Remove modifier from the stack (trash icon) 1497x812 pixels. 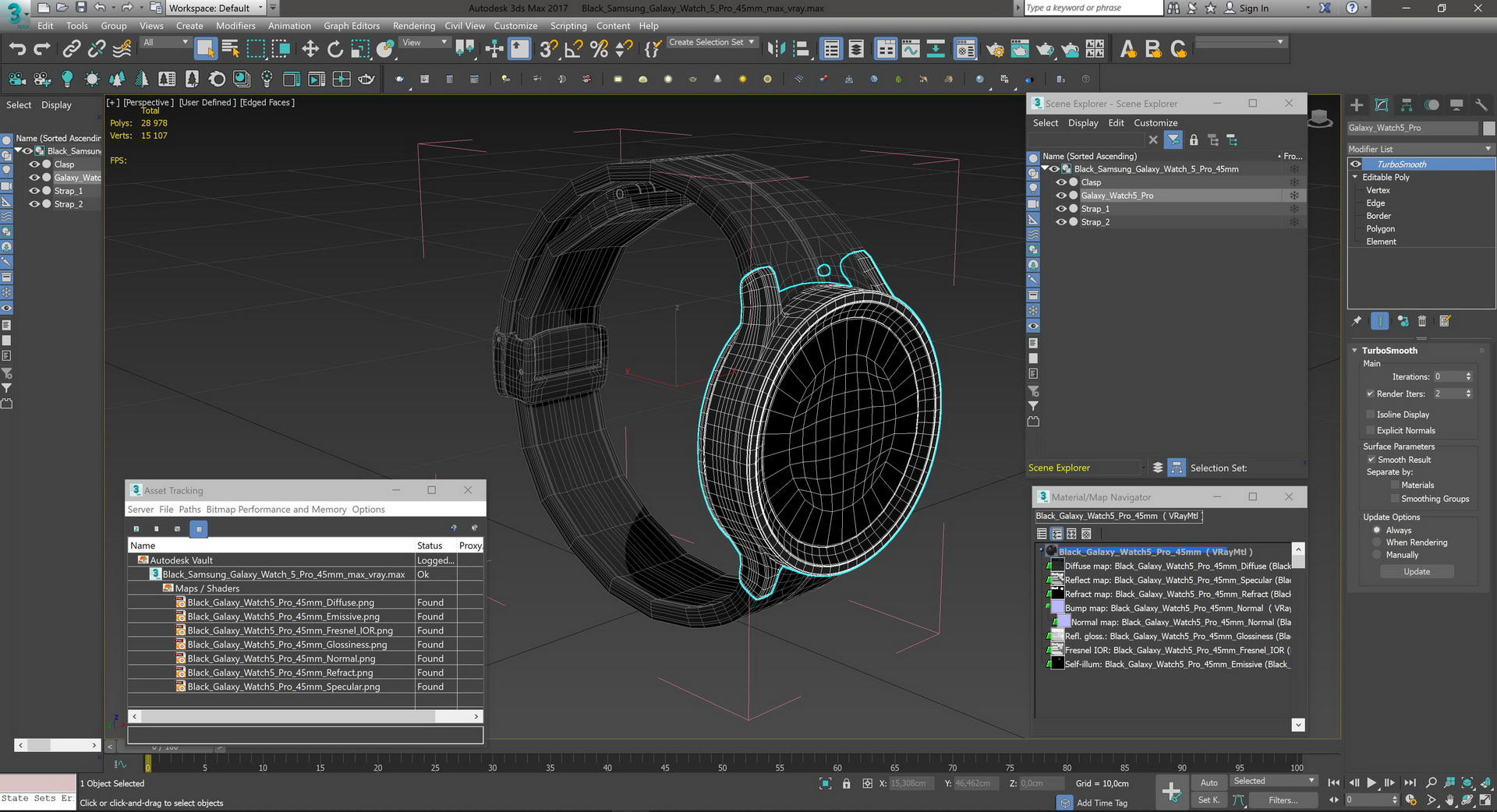1422,320
